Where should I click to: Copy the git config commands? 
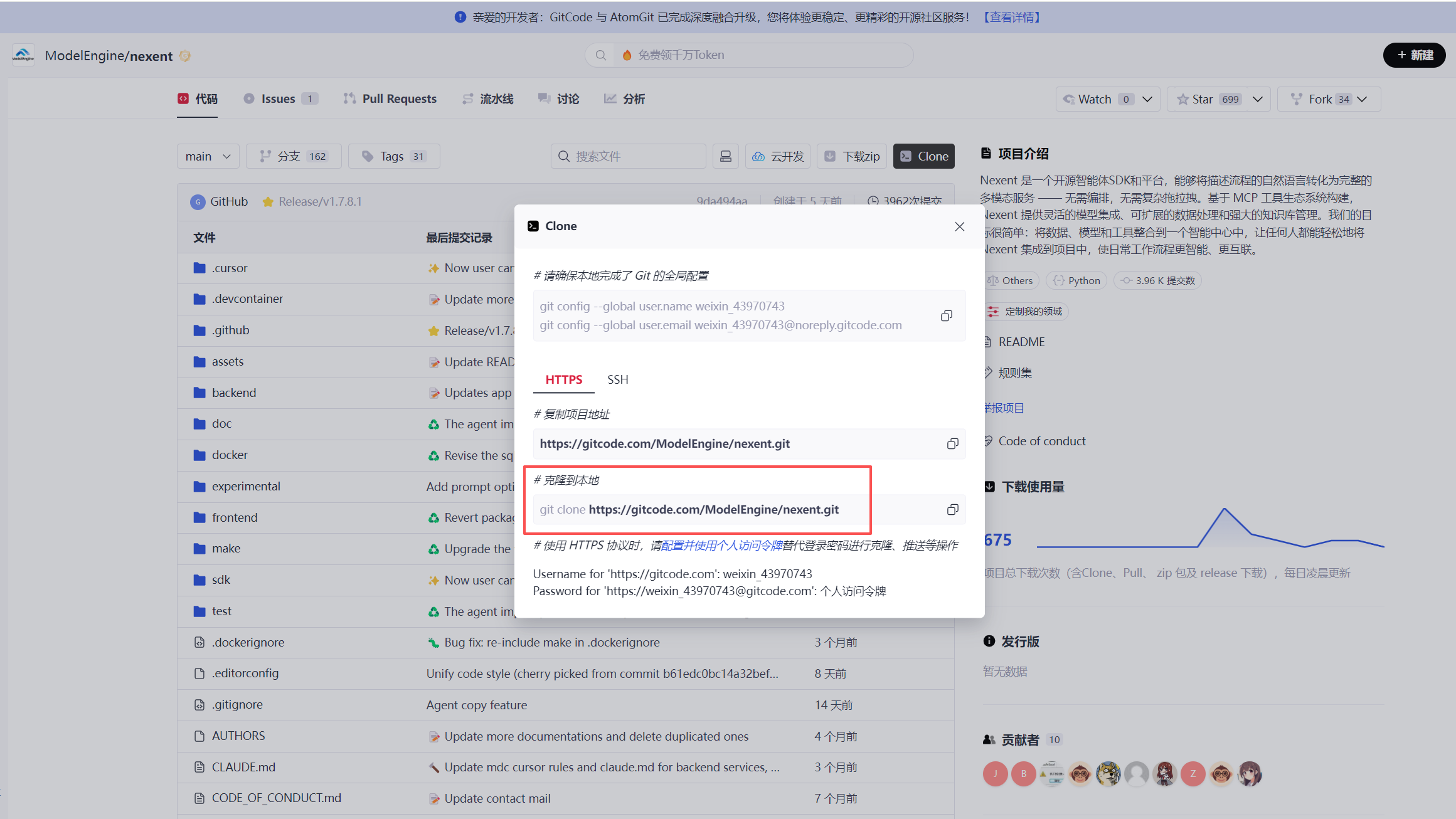[946, 315]
